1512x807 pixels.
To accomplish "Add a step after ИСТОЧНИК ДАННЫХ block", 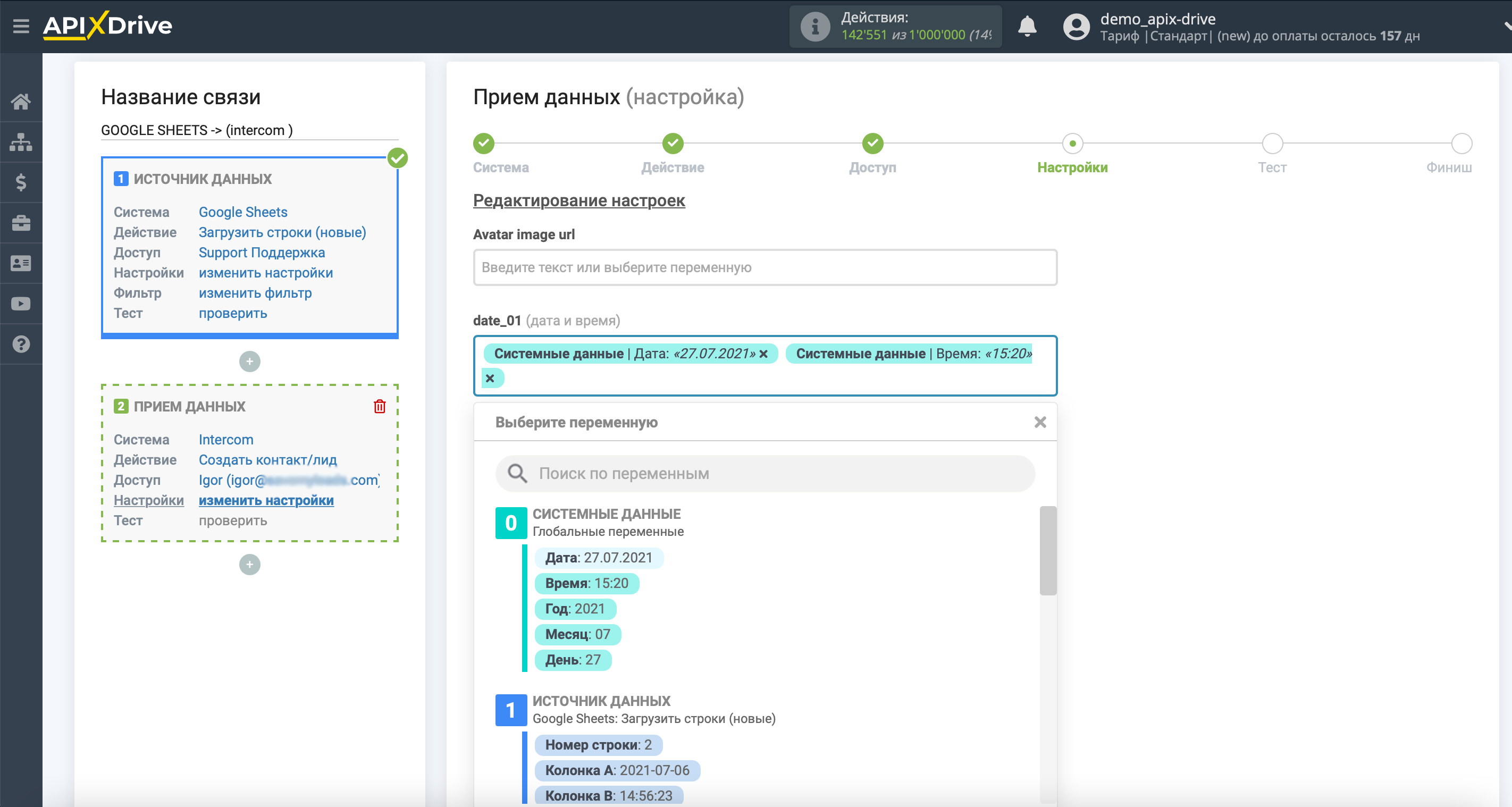I will pos(249,362).
